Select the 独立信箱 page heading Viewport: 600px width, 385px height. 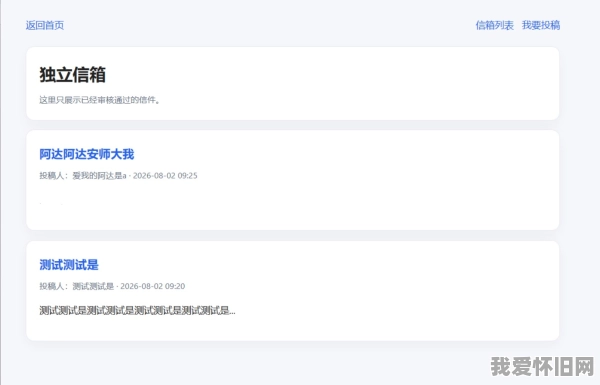point(72,75)
